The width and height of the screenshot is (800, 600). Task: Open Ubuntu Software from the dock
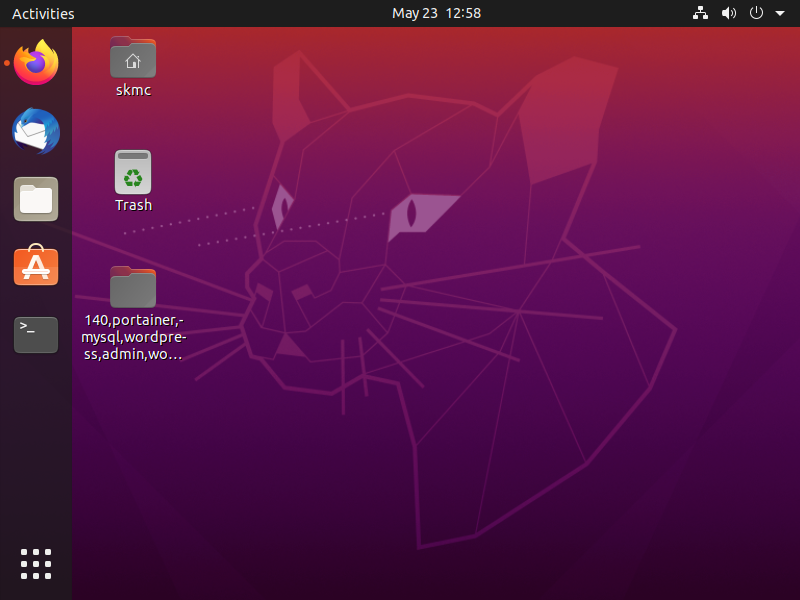pos(36,265)
